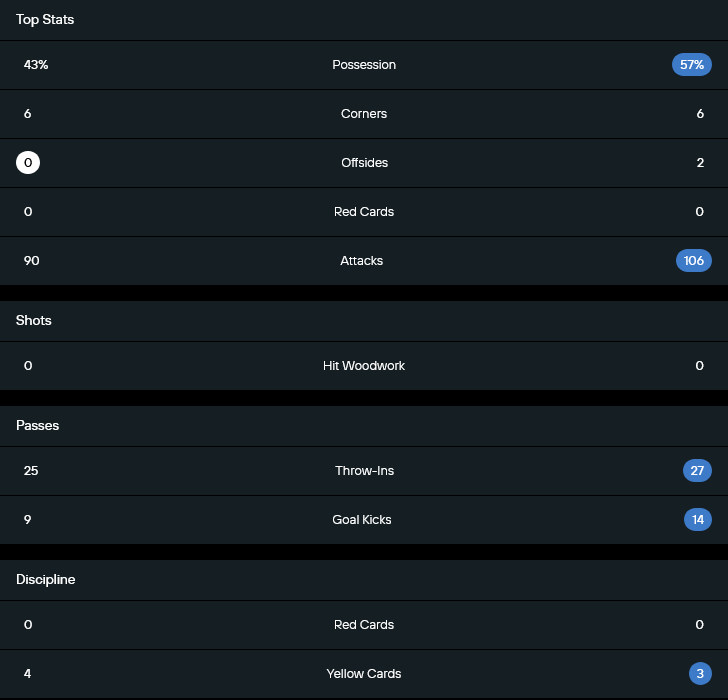Screen dimensions: 728x700
Task: Select the Offsides stat label
Action: pos(364,163)
